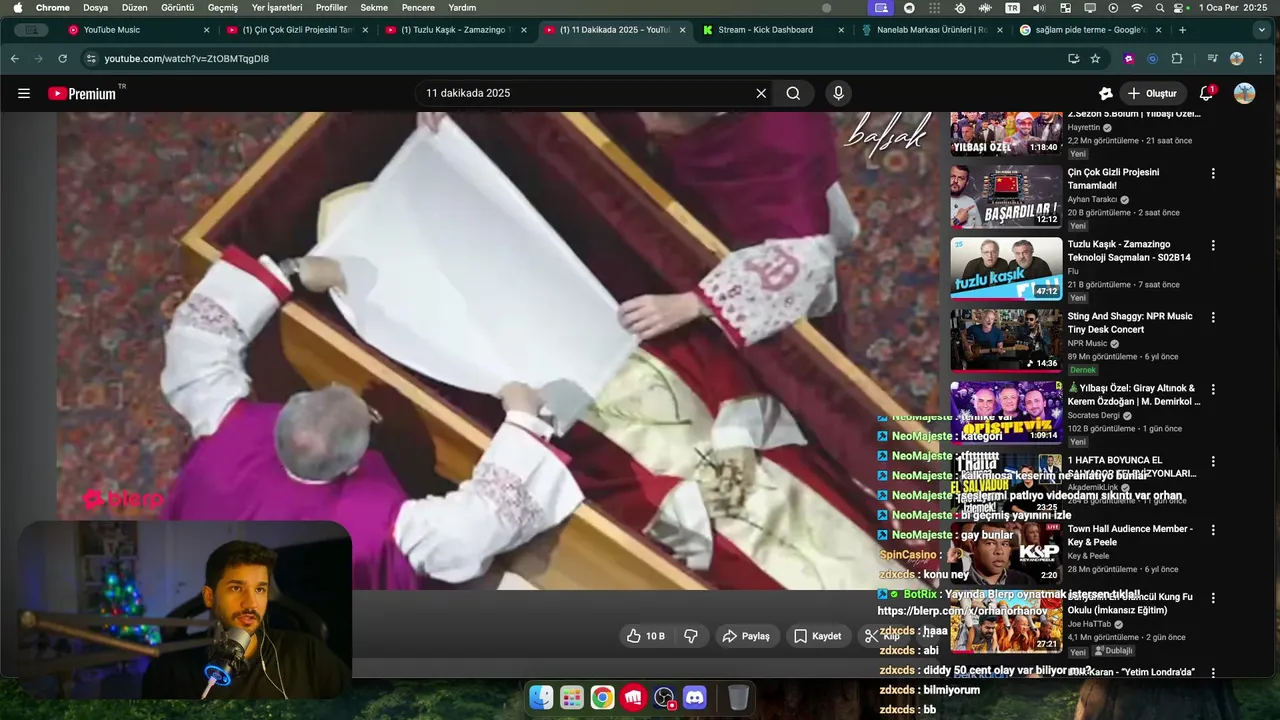This screenshot has height=720, width=1280.
Task: Dislike the video with the thumbs down icon
Action: tap(690, 636)
